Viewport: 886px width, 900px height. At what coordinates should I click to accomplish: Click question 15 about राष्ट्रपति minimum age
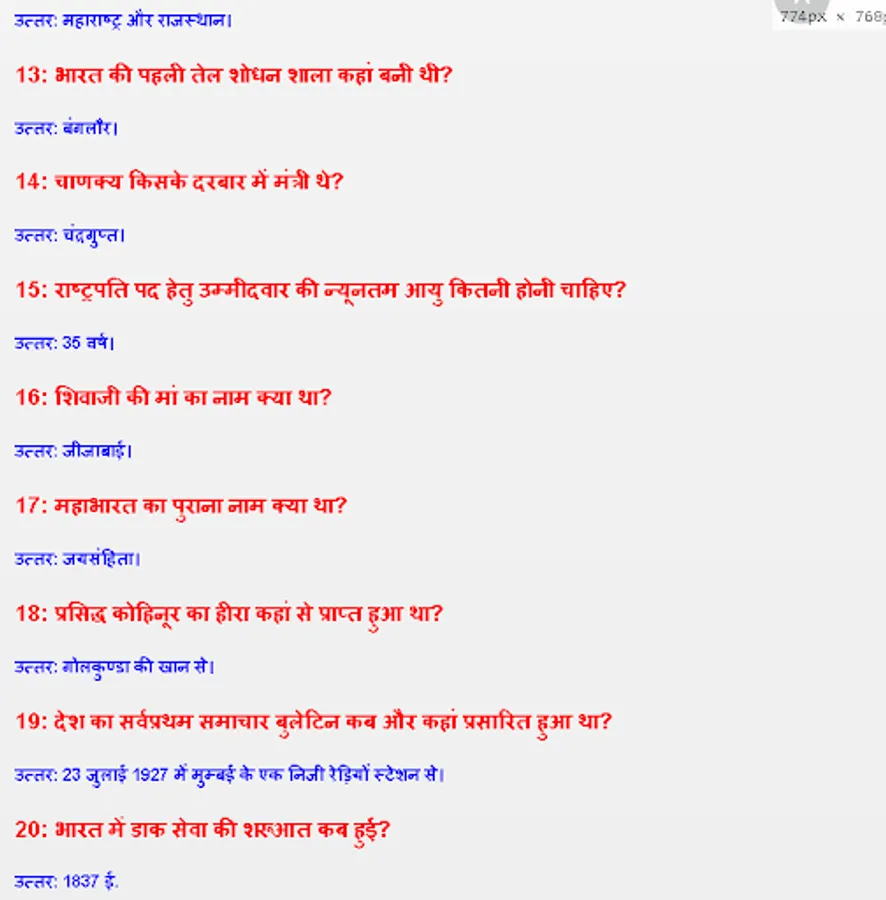[320, 290]
